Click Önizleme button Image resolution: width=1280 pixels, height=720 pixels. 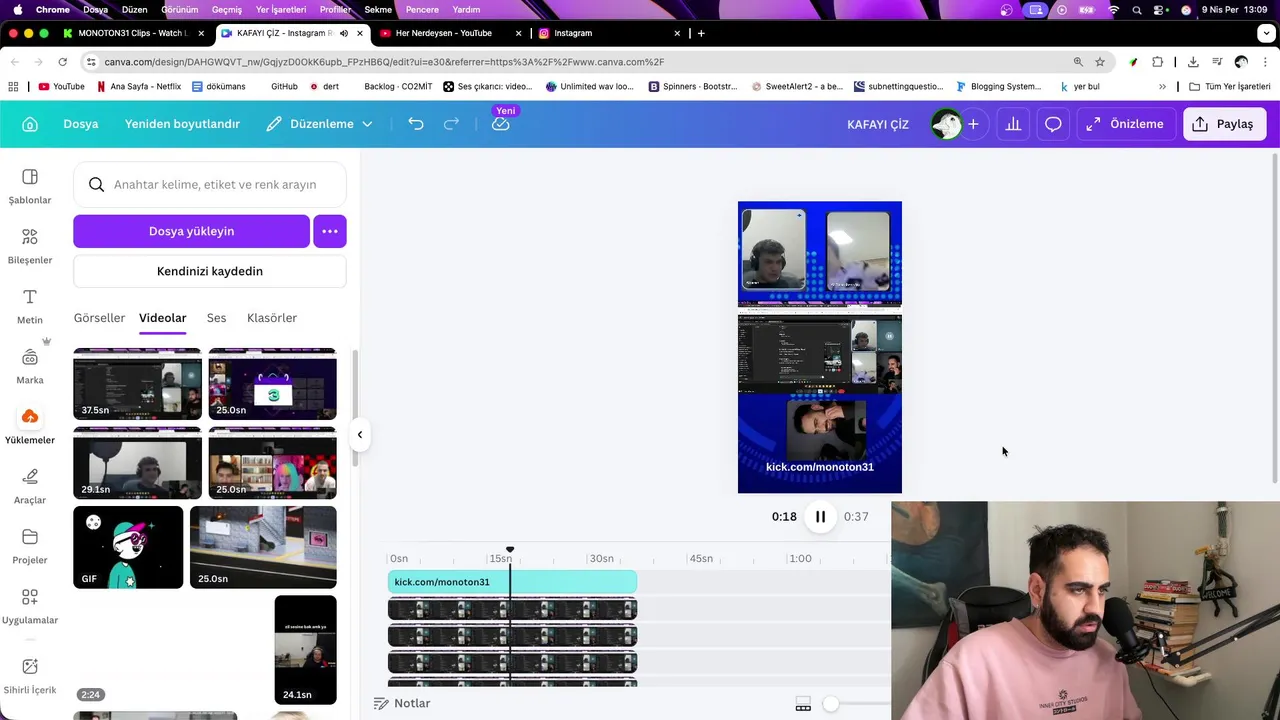pyautogui.click(x=1126, y=124)
